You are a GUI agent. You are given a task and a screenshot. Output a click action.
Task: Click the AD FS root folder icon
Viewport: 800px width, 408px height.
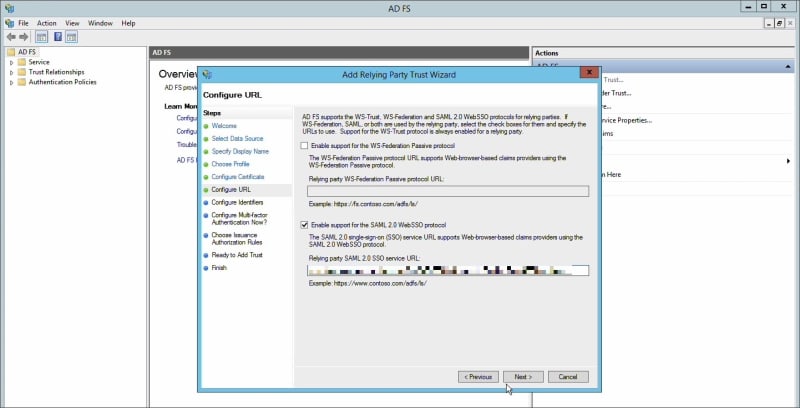coord(11,52)
